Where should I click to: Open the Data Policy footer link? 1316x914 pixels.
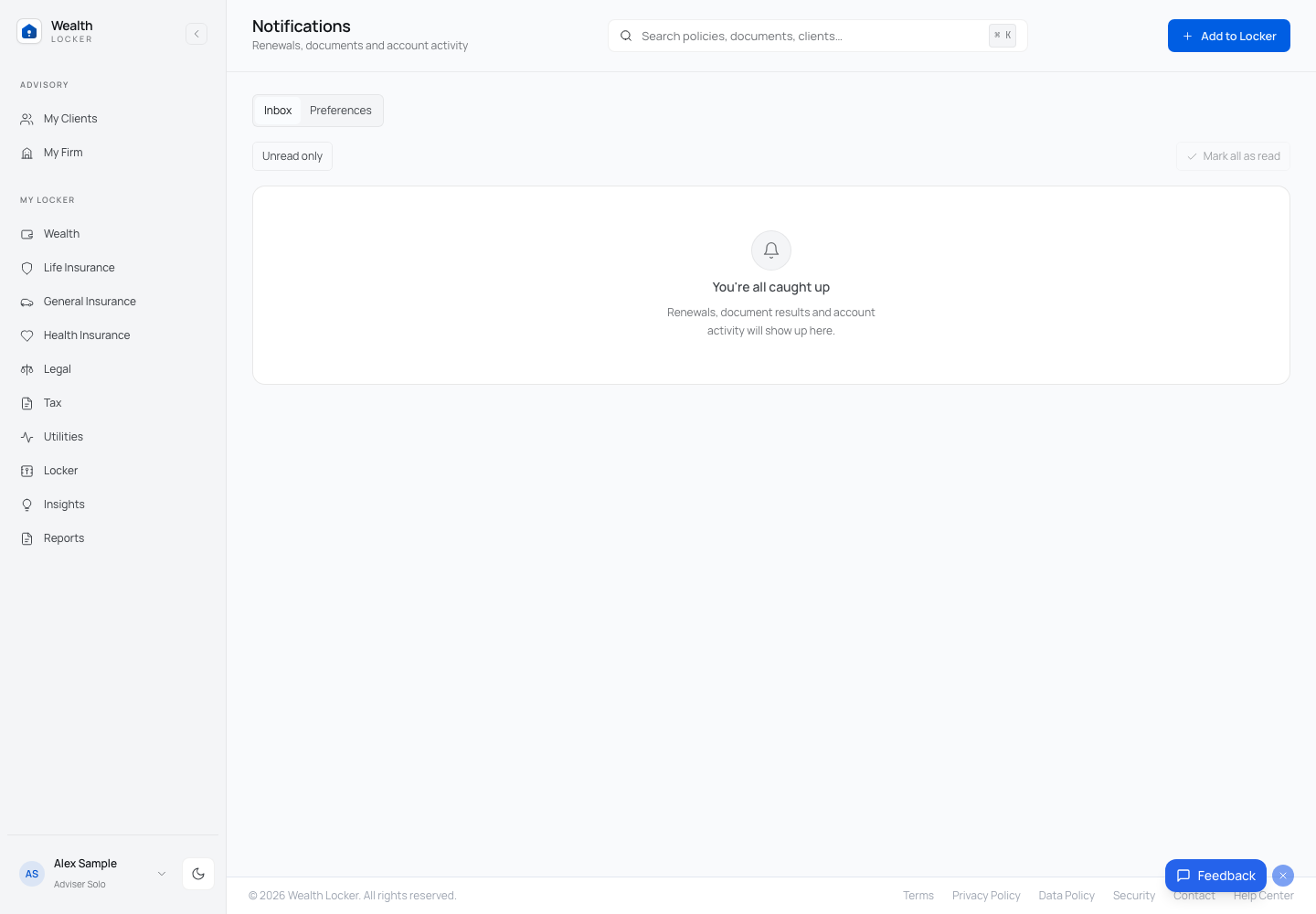[x=1067, y=896]
